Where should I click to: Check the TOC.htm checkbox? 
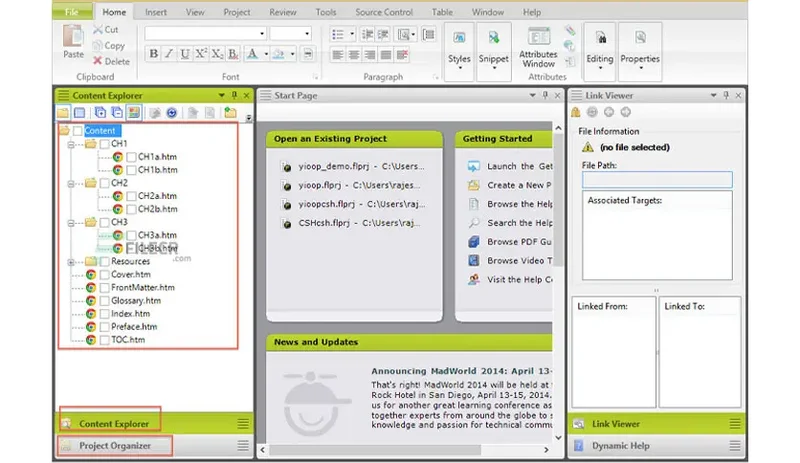coord(105,340)
